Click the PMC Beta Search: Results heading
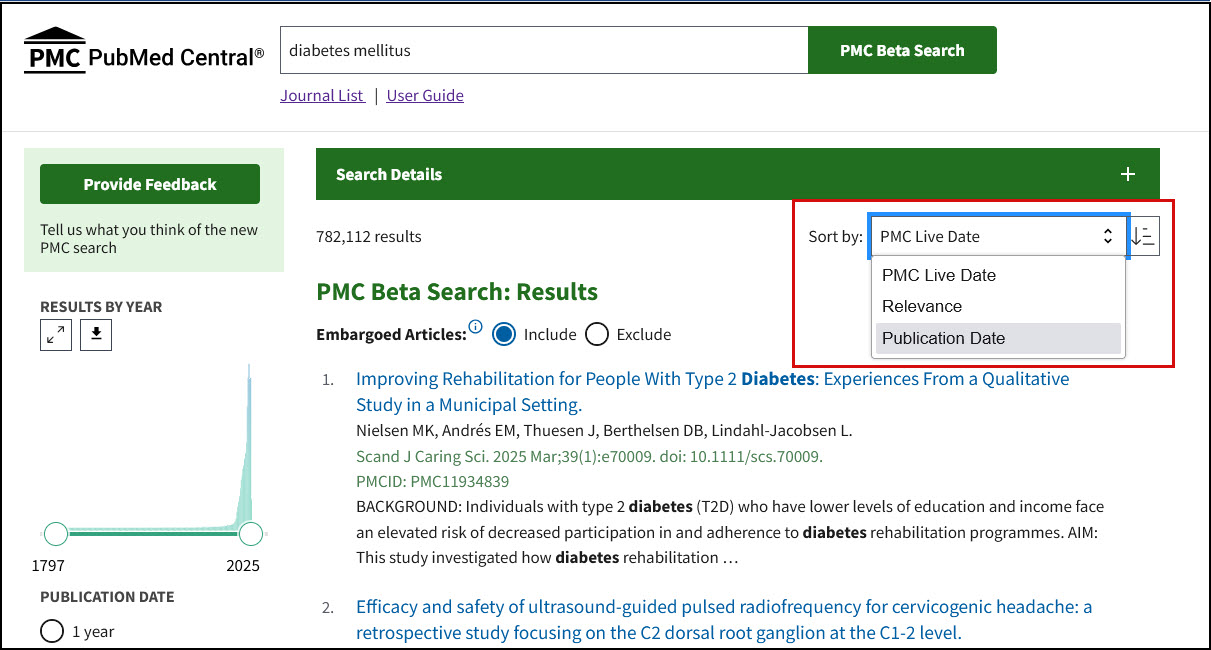This screenshot has width=1211, height=650. click(457, 292)
